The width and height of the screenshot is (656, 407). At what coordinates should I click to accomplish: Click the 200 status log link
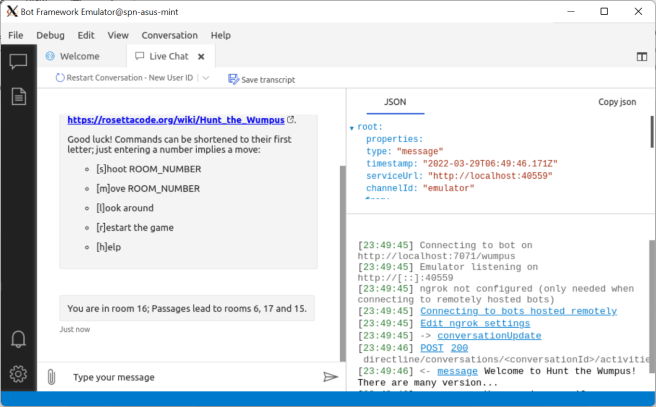[x=459, y=348]
